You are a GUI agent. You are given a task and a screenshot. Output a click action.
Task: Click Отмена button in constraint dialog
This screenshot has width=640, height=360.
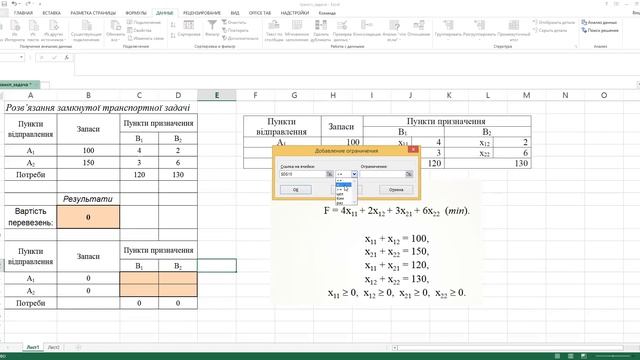click(396, 190)
